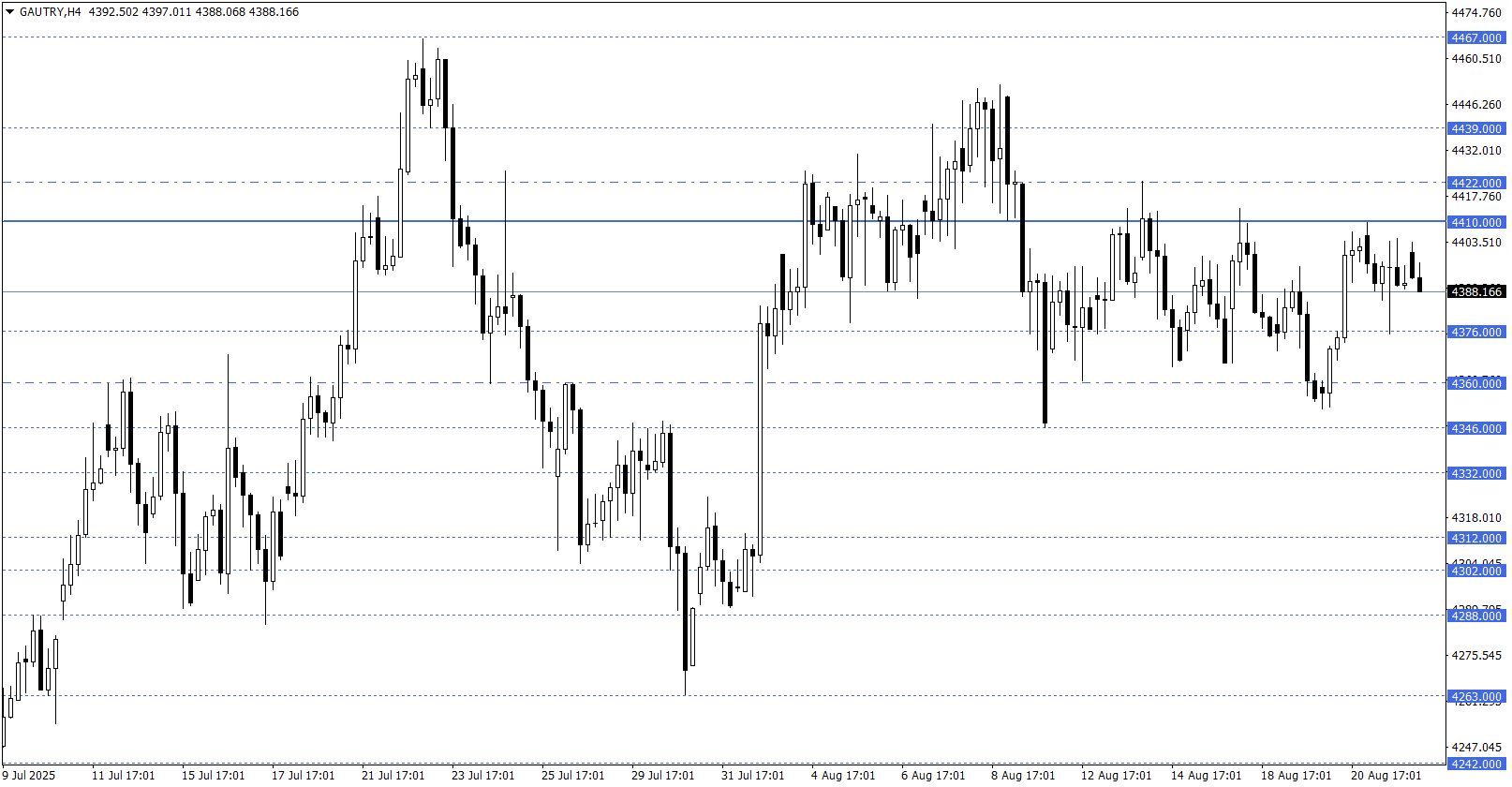The image size is (1512, 787).
Task: Click the 4474.760 price scale value
Action: tap(1476, 13)
